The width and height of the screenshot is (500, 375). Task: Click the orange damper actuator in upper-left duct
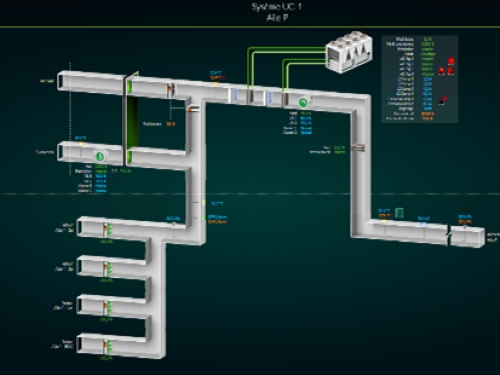click(x=170, y=90)
